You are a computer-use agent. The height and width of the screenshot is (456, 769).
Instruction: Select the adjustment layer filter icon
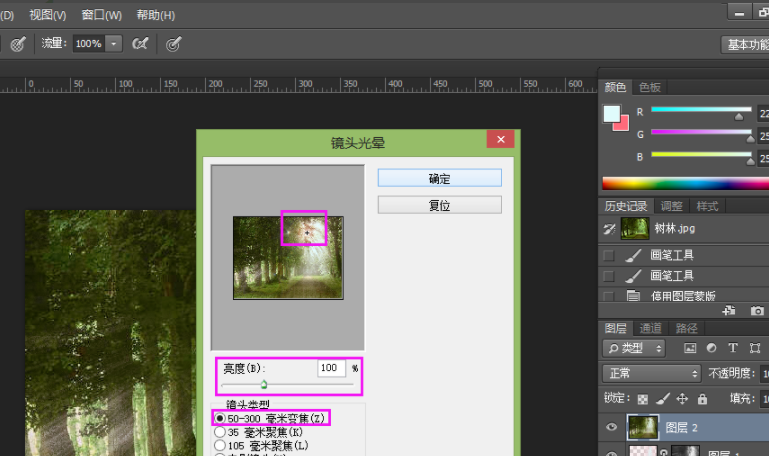tap(711, 349)
